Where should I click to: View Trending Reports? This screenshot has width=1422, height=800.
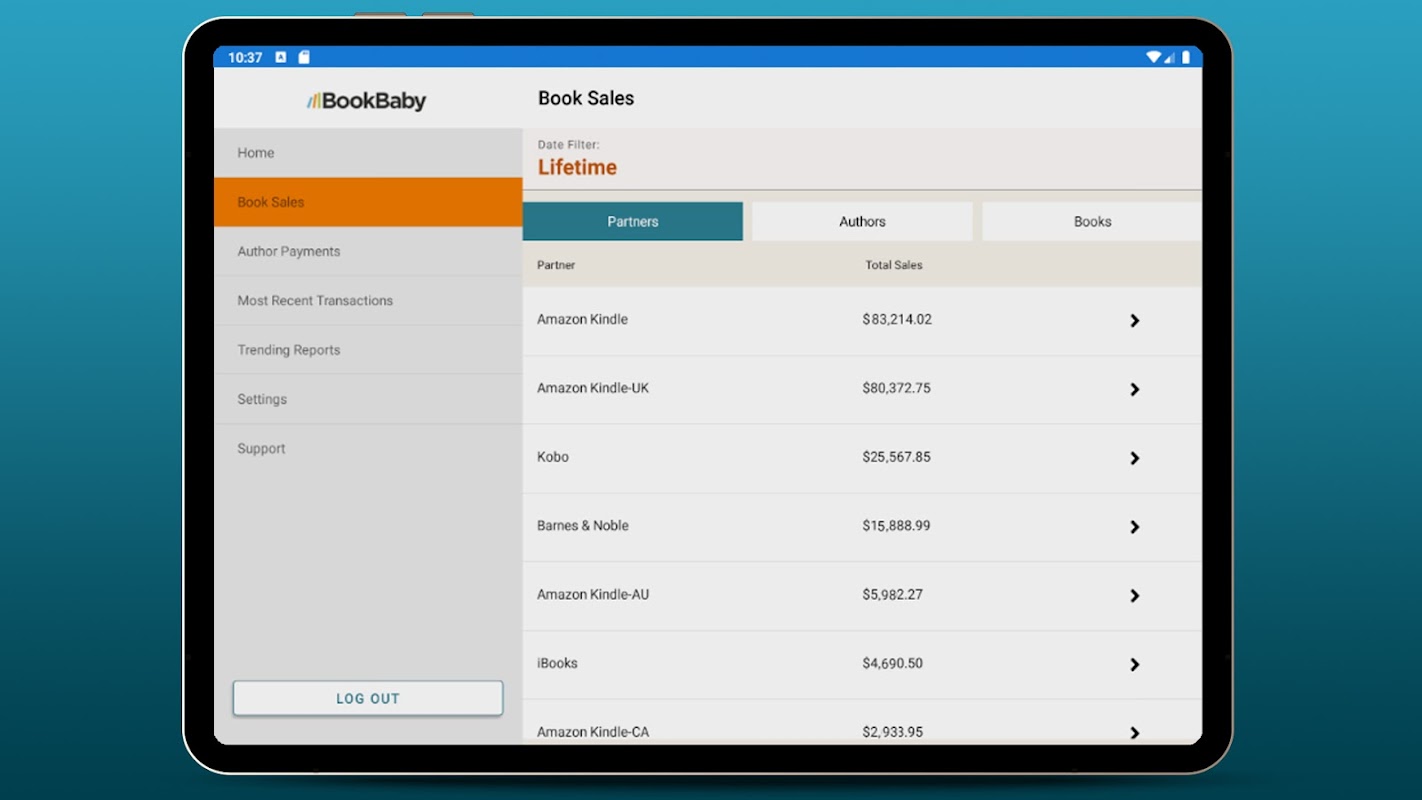368,350
